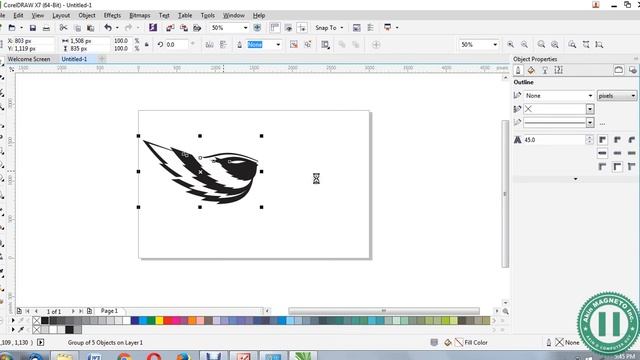
Task: Click the black color swatch in the palette
Action: pyautogui.click(x=45, y=320)
